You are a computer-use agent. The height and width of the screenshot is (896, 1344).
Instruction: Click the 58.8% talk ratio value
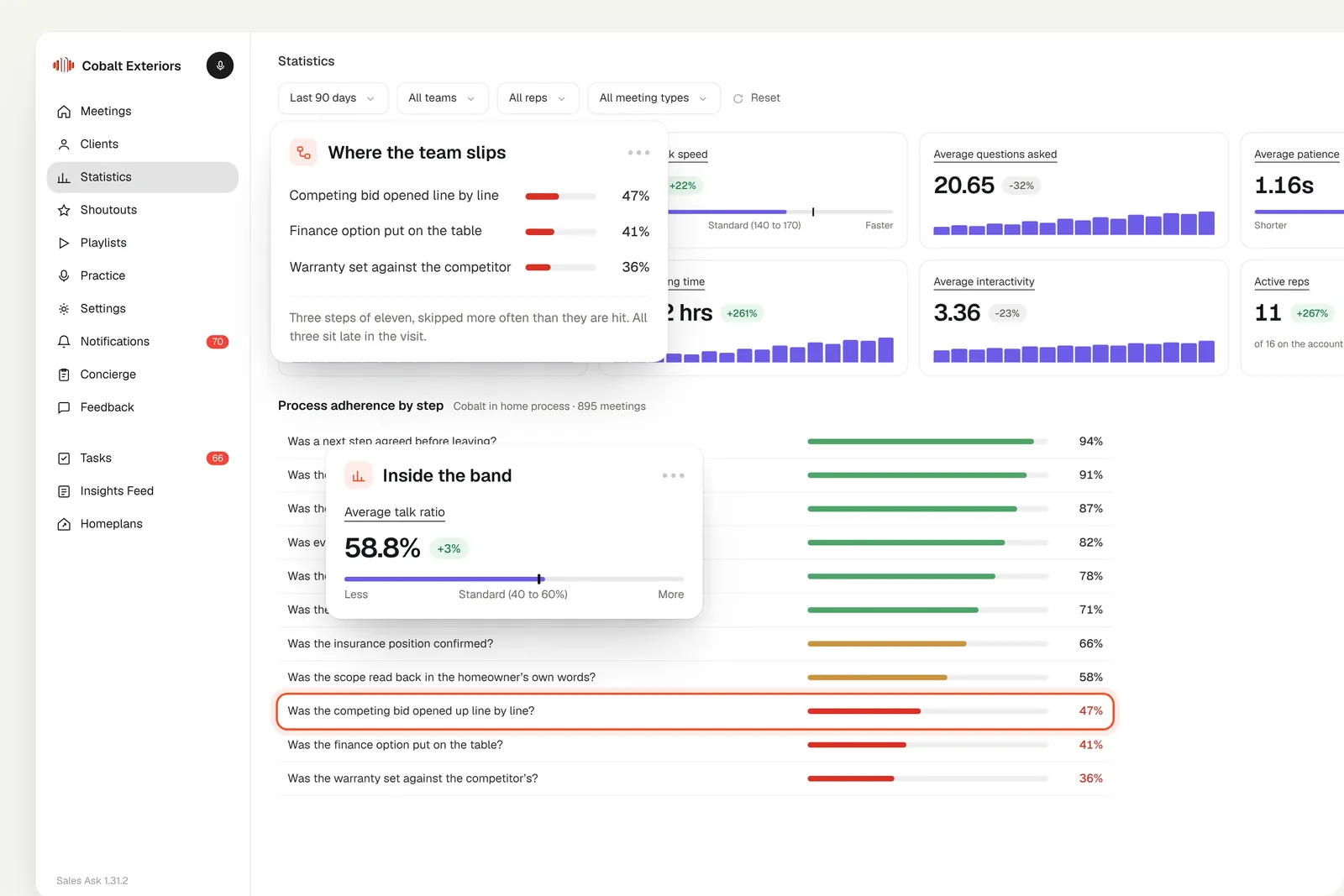382,548
